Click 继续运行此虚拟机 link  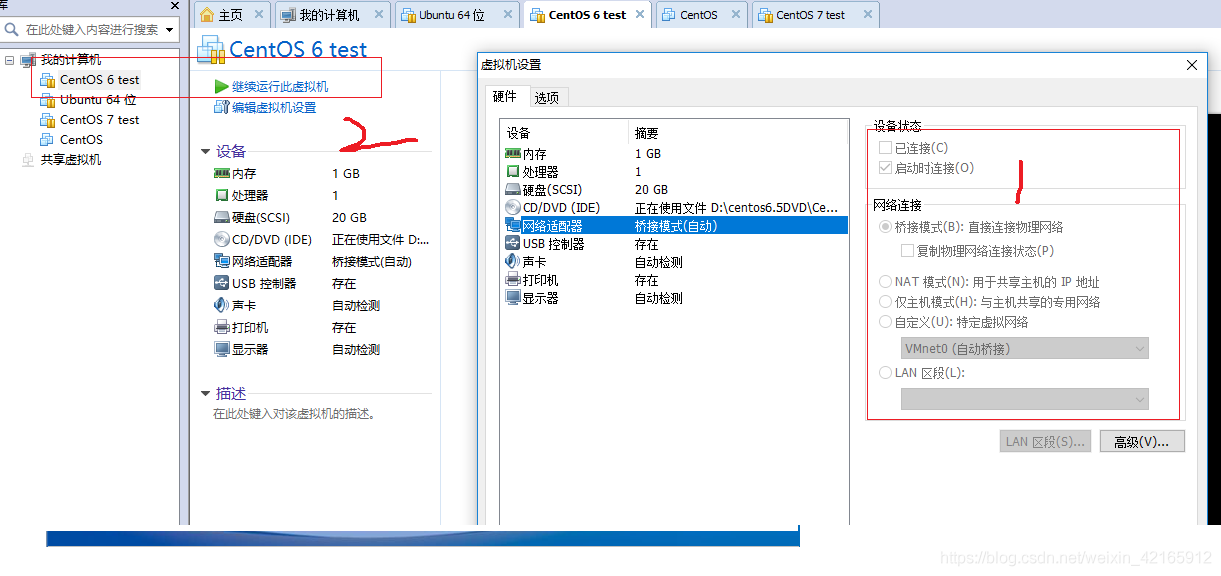[x=280, y=87]
